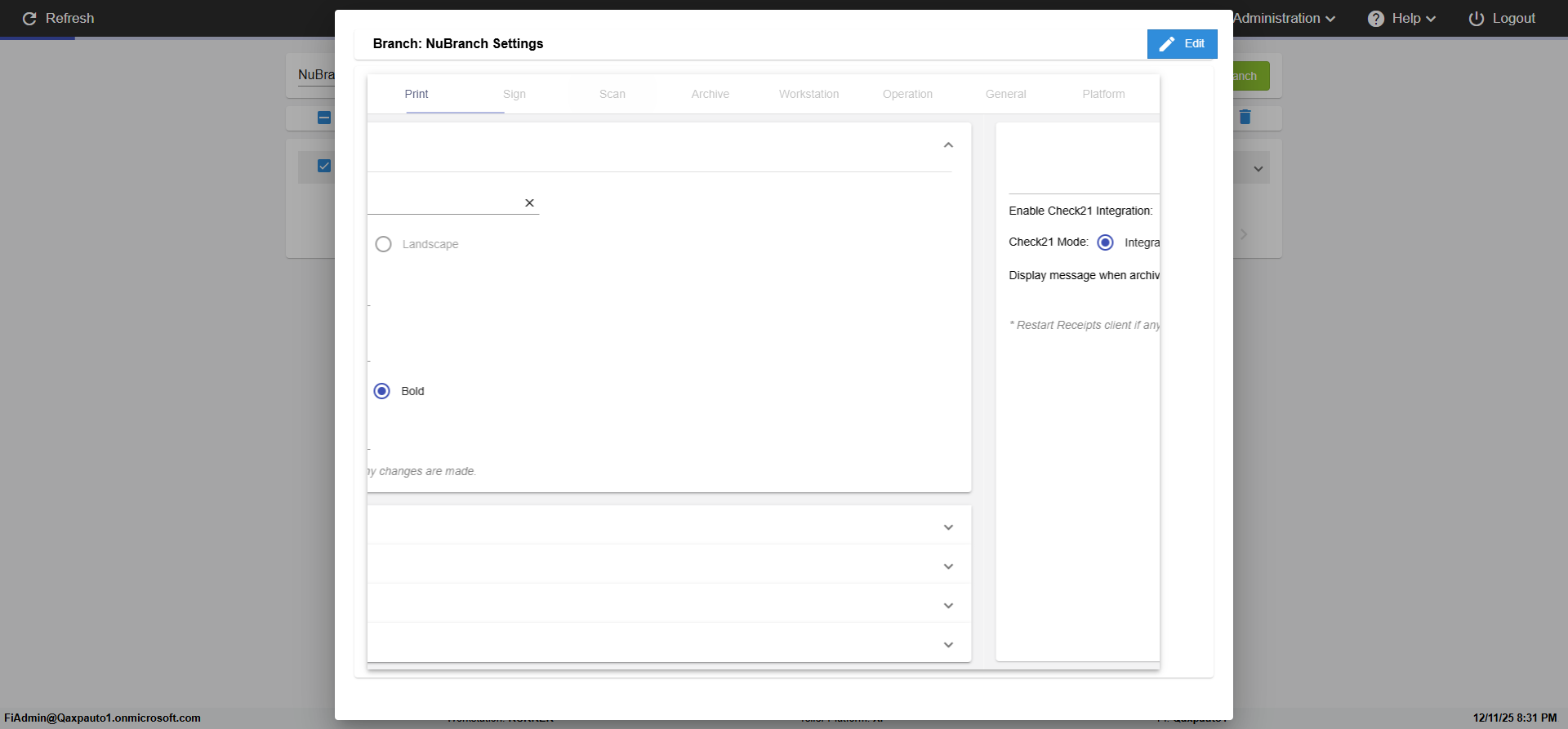
Task: Click the pencil Edit icon
Action: tap(1167, 44)
